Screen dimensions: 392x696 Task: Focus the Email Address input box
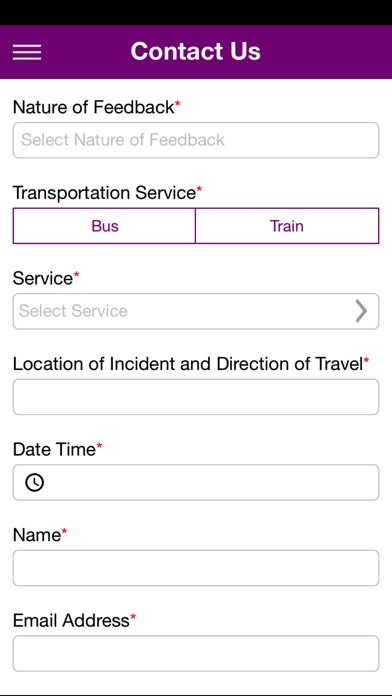[x=196, y=653]
